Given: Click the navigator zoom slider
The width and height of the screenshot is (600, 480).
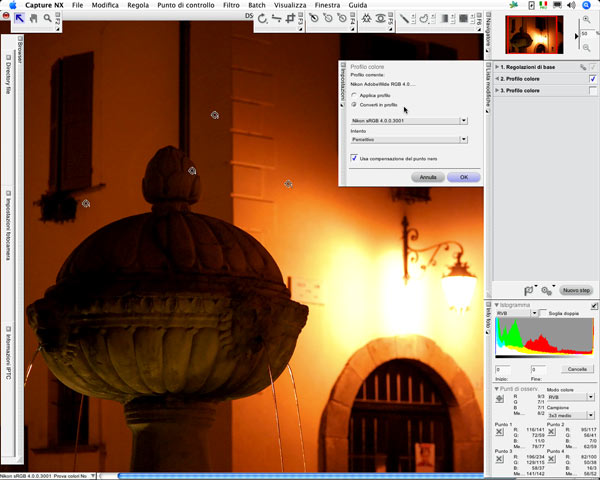Looking at the screenshot, I should (579, 36).
